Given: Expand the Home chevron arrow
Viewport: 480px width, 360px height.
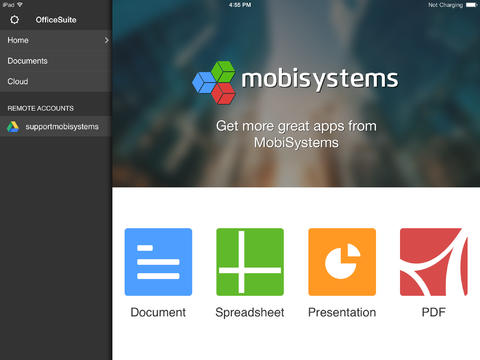Looking at the screenshot, I should coord(106,40).
